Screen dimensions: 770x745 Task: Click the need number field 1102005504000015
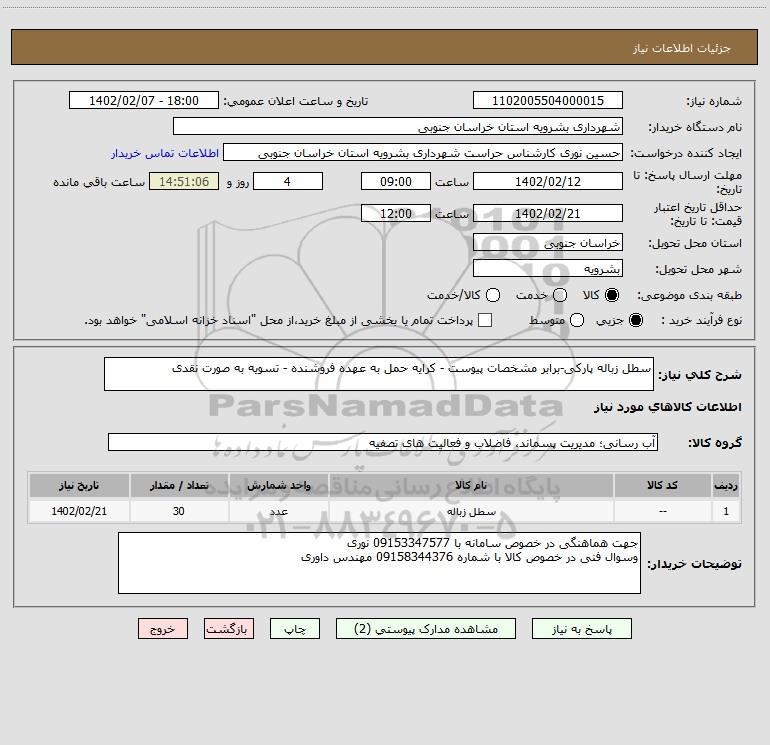(x=548, y=100)
